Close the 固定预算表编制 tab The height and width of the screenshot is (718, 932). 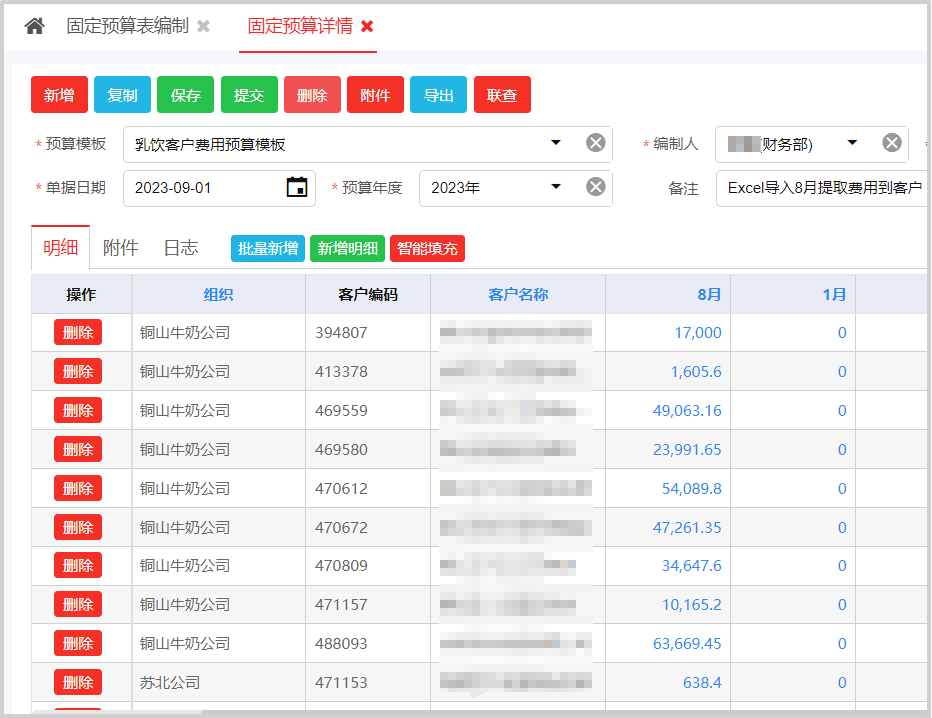pyautogui.click(x=204, y=27)
